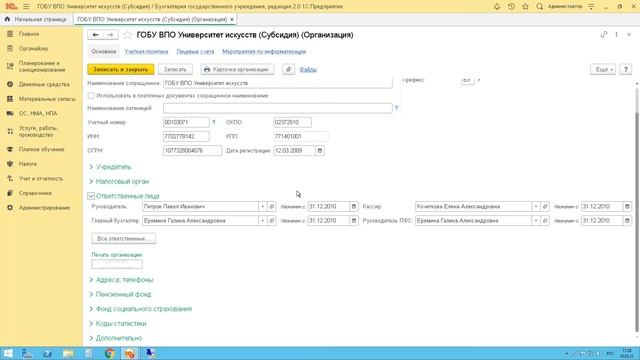Select the Основное tab
This screenshot has width=640, height=360.
pyautogui.click(x=104, y=51)
